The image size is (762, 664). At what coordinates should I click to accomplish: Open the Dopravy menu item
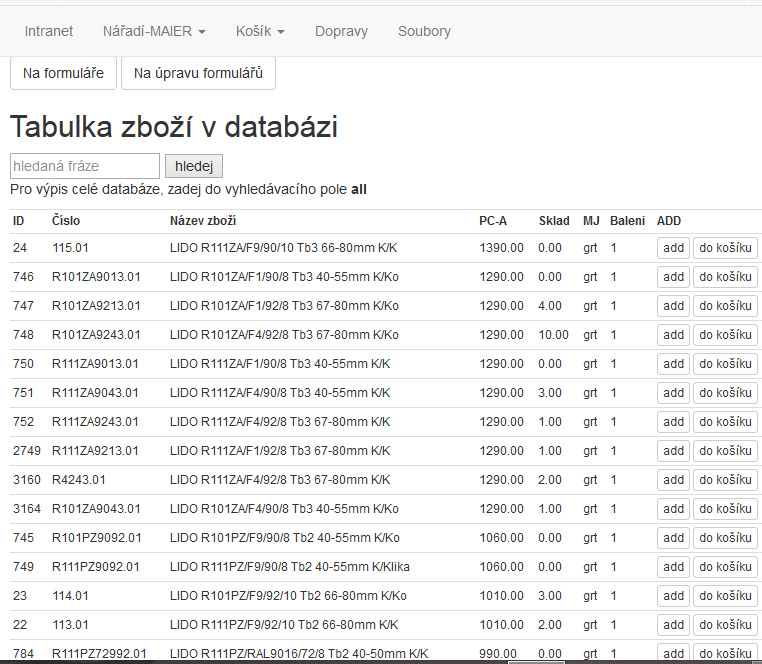click(341, 31)
